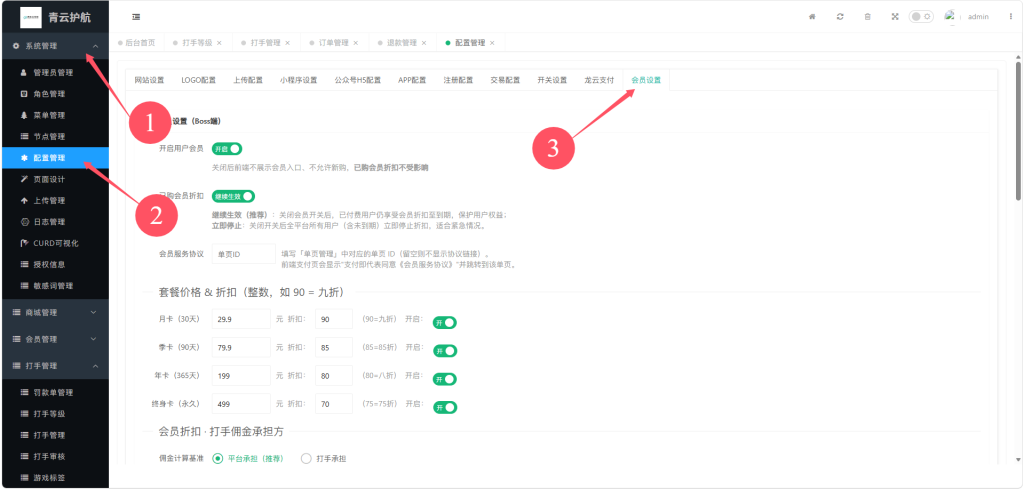Disable the 终身卡 (永久) enable switch
The width and height of the screenshot is (1024, 489).
(445, 408)
